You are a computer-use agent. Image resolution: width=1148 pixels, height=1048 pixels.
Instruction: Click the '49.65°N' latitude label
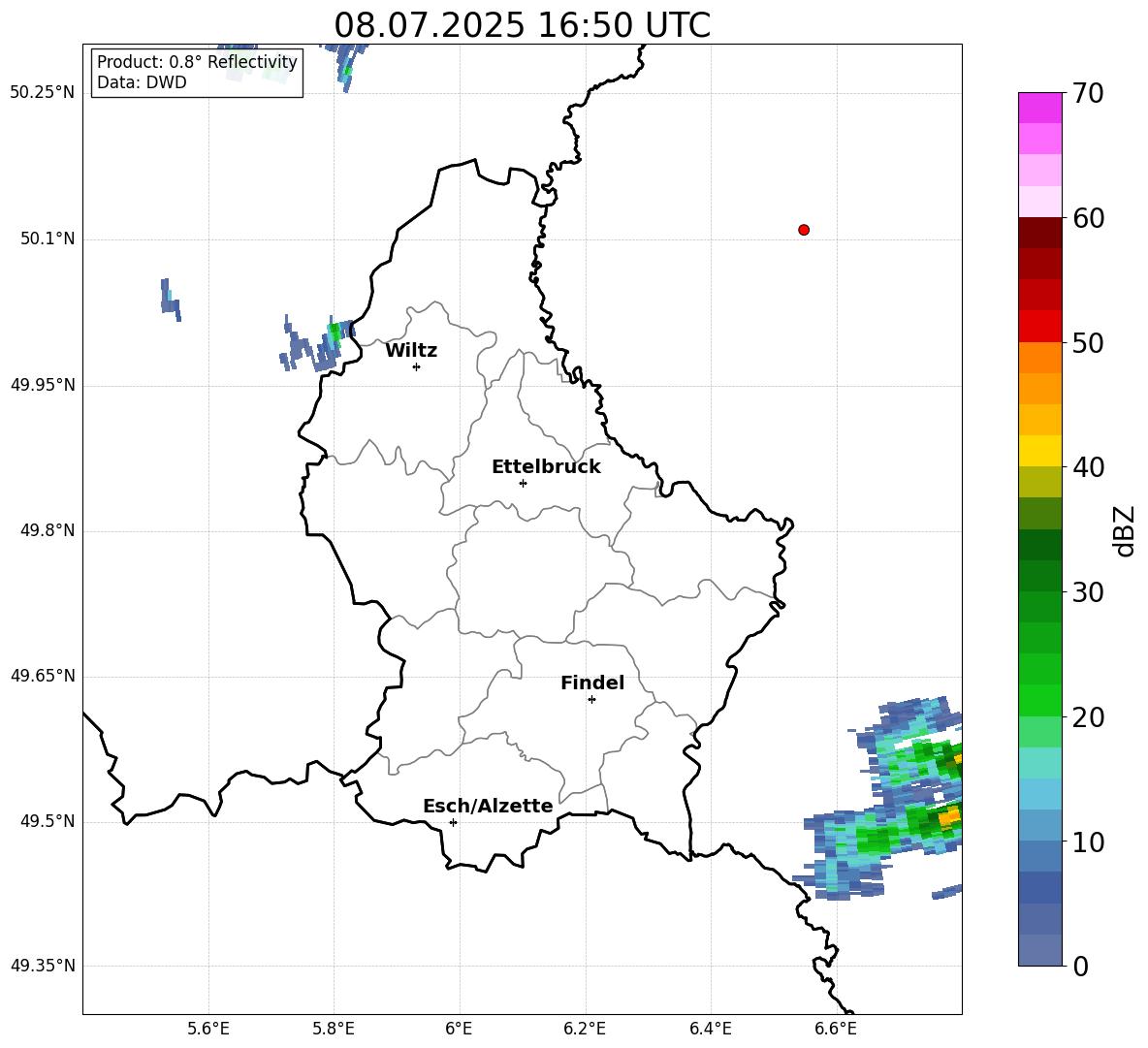(43, 676)
